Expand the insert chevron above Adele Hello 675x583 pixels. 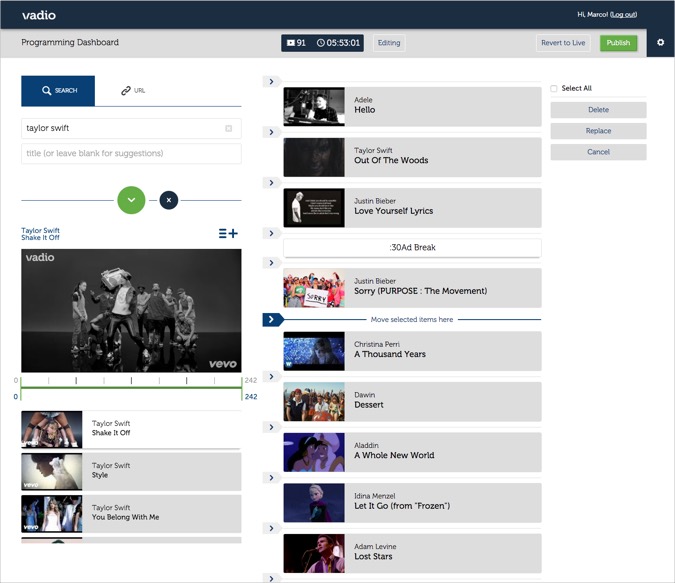point(271,81)
